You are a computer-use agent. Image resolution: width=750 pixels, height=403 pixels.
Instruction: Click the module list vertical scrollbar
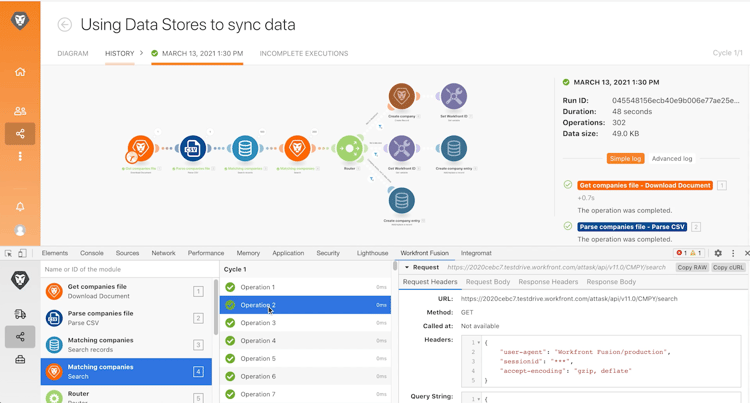tap(216, 307)
